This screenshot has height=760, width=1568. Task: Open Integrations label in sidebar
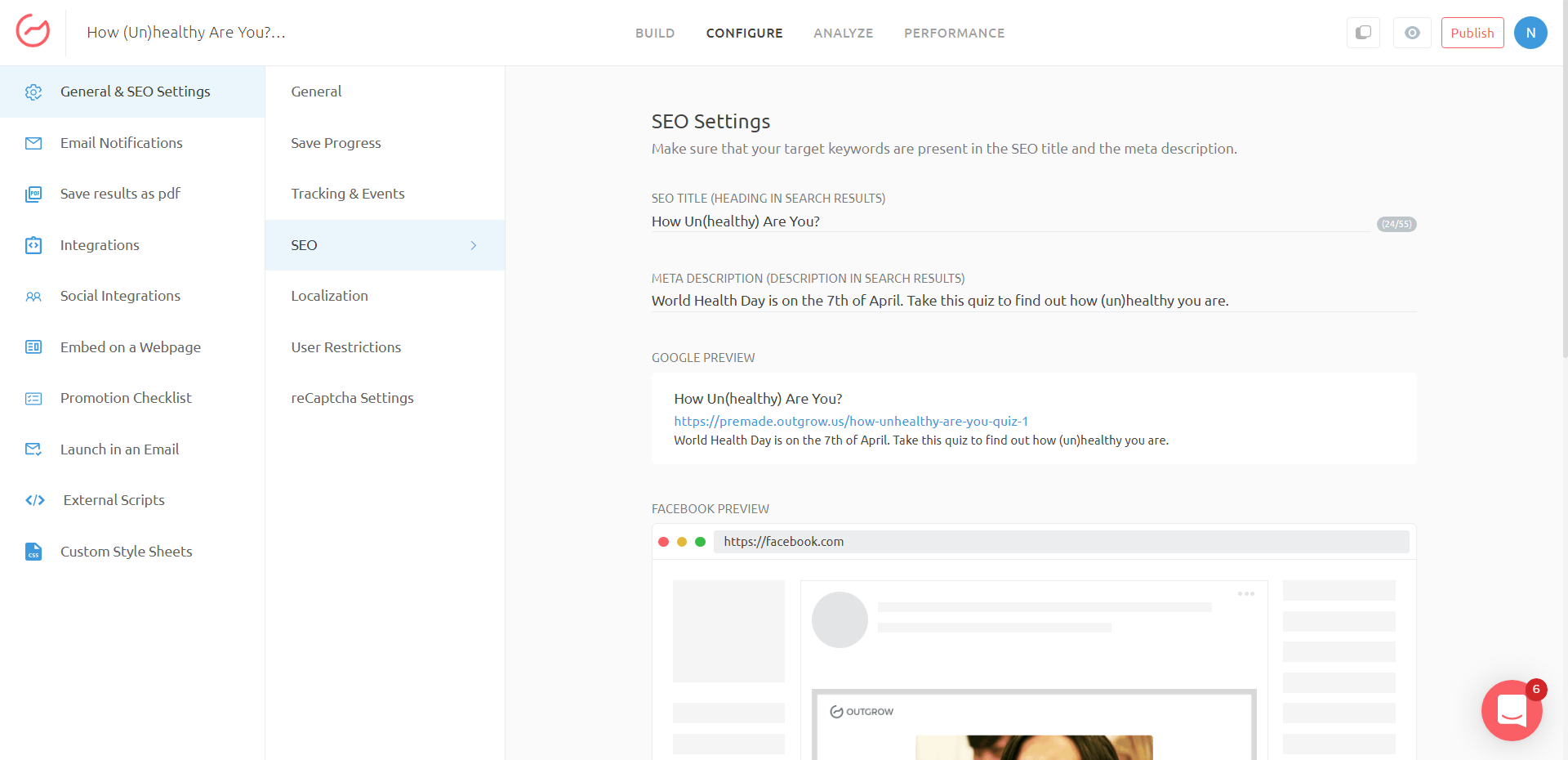(100, 245)
